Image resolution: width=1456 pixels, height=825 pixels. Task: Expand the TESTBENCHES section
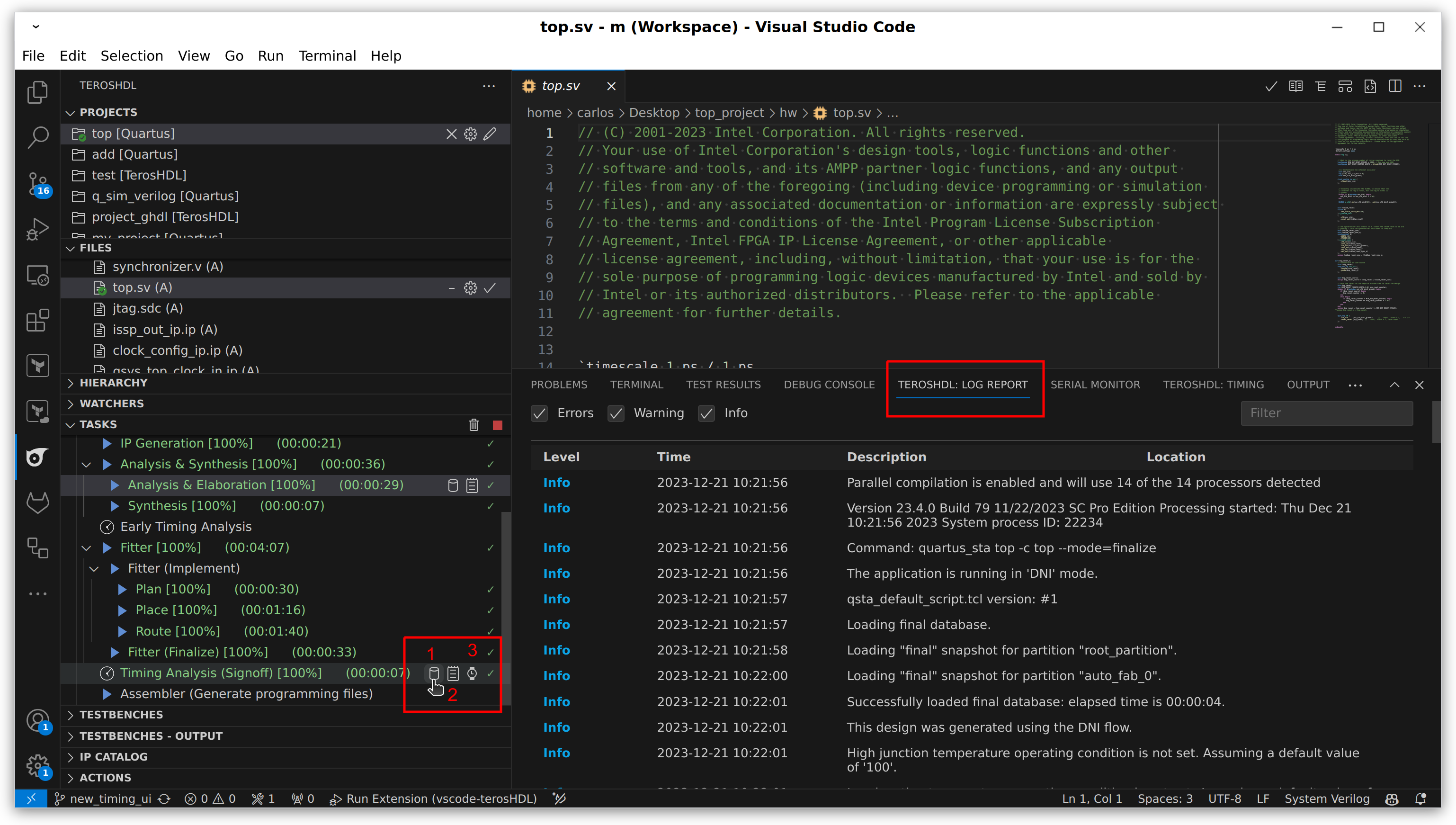[x=70, y=715]
